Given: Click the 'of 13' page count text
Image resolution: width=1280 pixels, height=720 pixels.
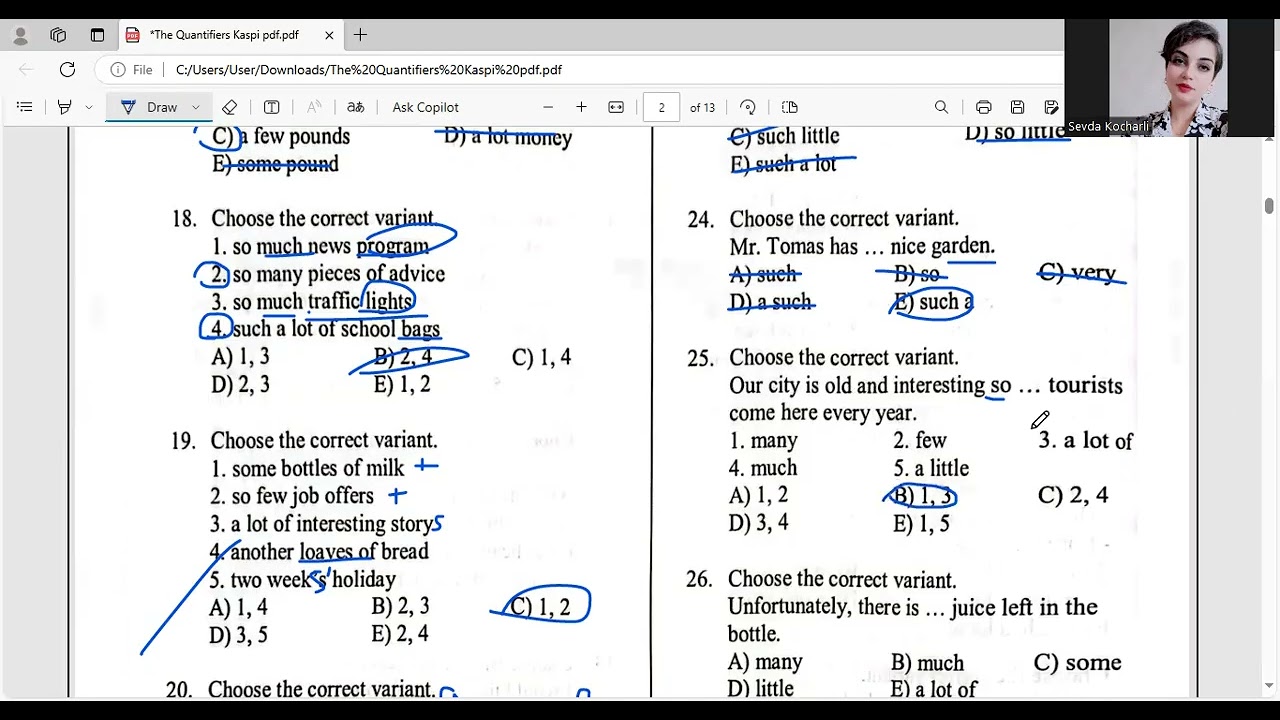Looking at the screenshot, I should tap(702, 107).
